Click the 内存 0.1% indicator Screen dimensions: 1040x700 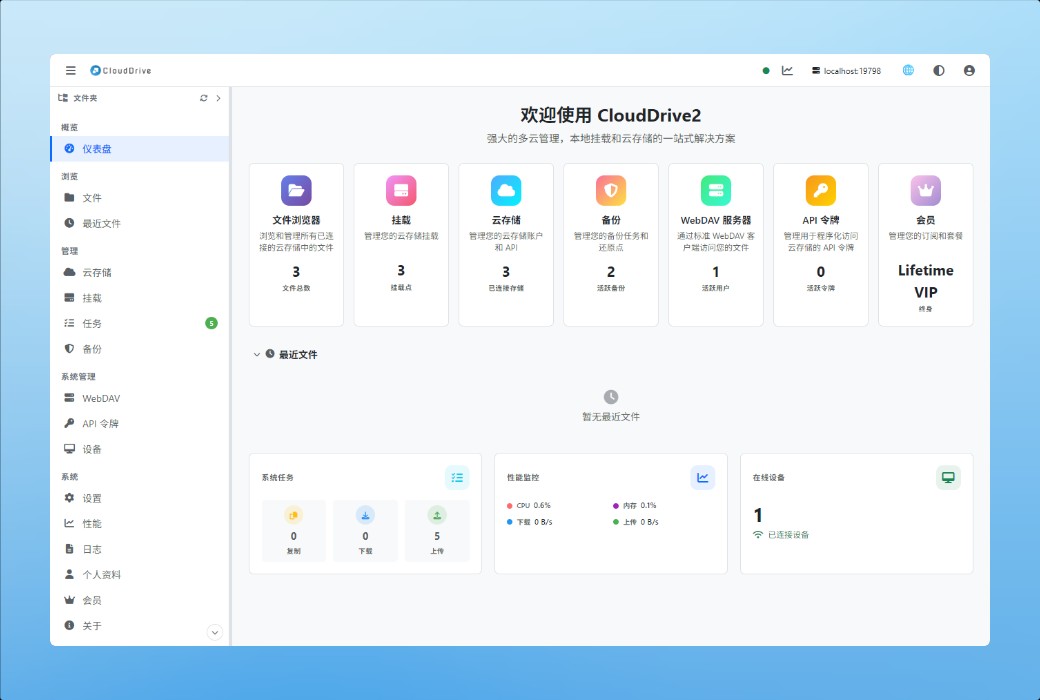click(x=635, y=506)
